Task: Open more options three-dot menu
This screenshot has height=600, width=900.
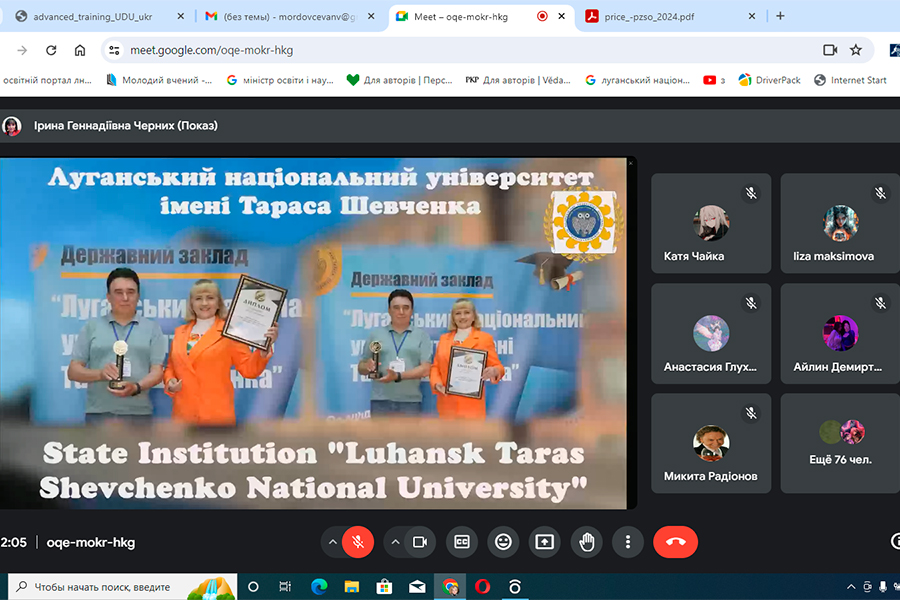Action: pyautogui.click(x=628, y=542)
